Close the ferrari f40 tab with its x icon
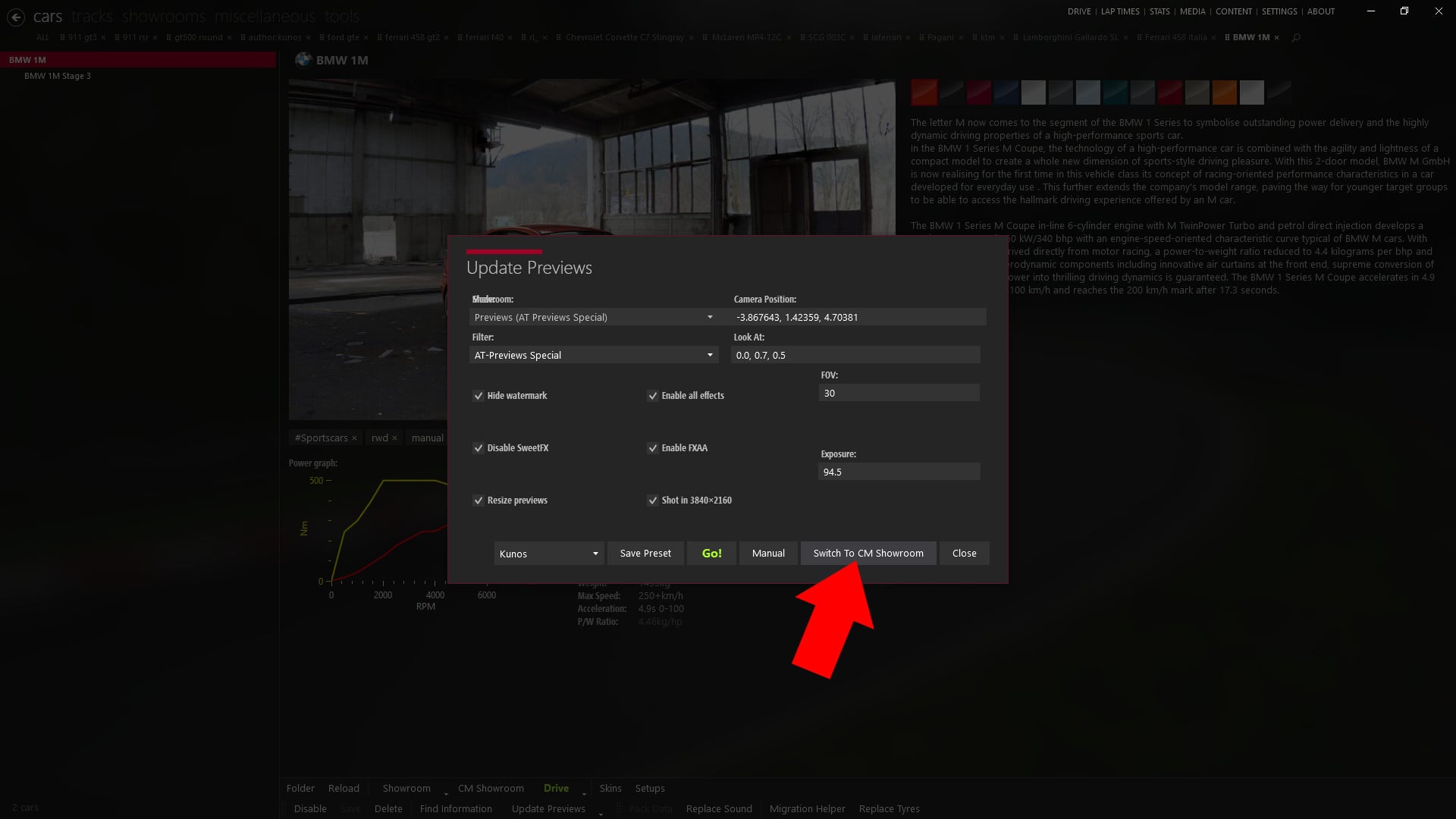Viewport: 1456px width, 819px height. 510,36
